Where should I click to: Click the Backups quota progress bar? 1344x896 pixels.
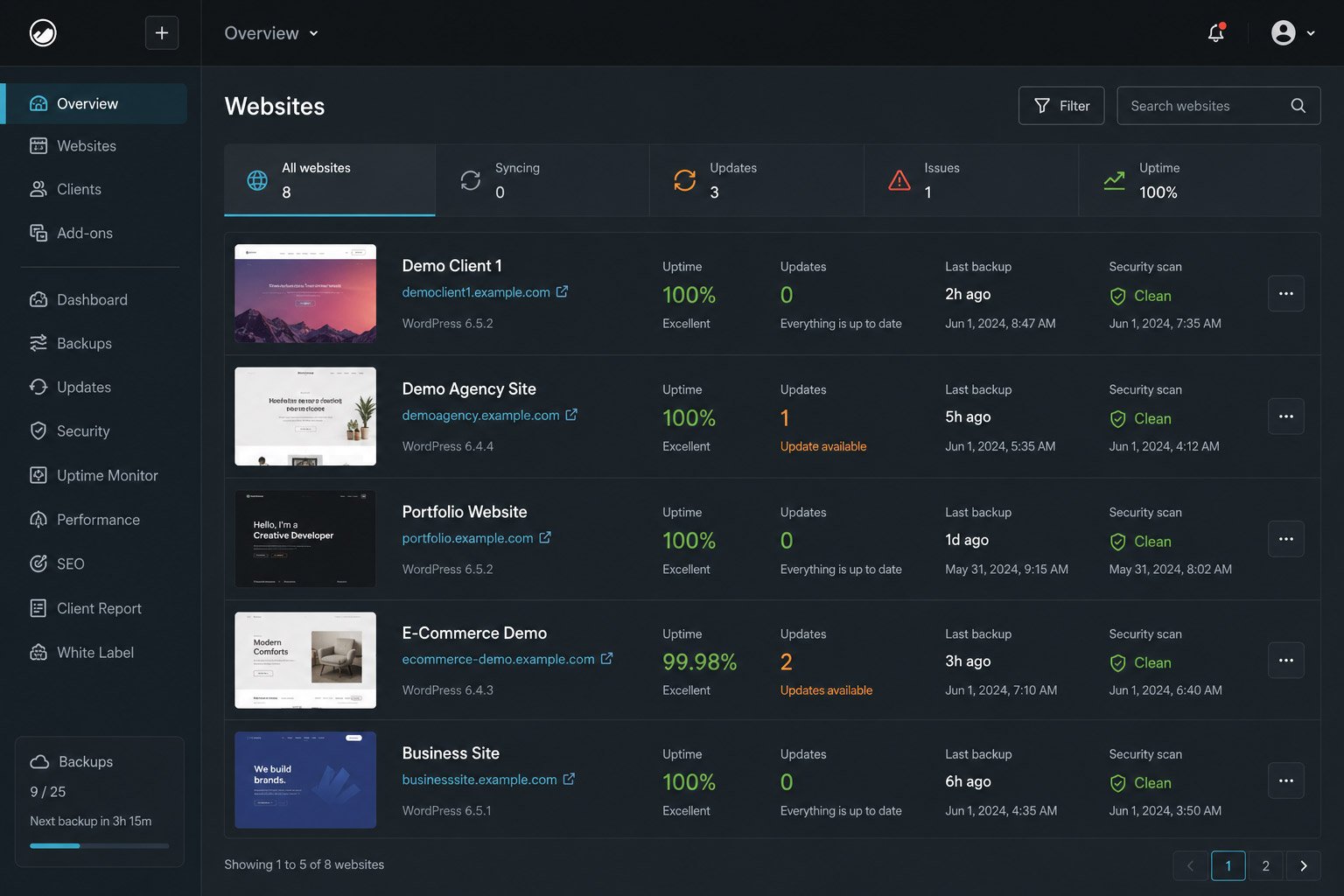coord(99,846)
